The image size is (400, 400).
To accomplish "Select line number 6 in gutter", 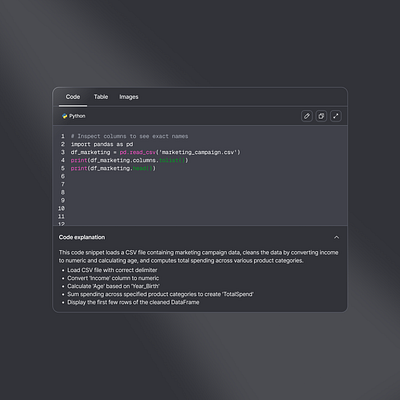I will 63,176.
